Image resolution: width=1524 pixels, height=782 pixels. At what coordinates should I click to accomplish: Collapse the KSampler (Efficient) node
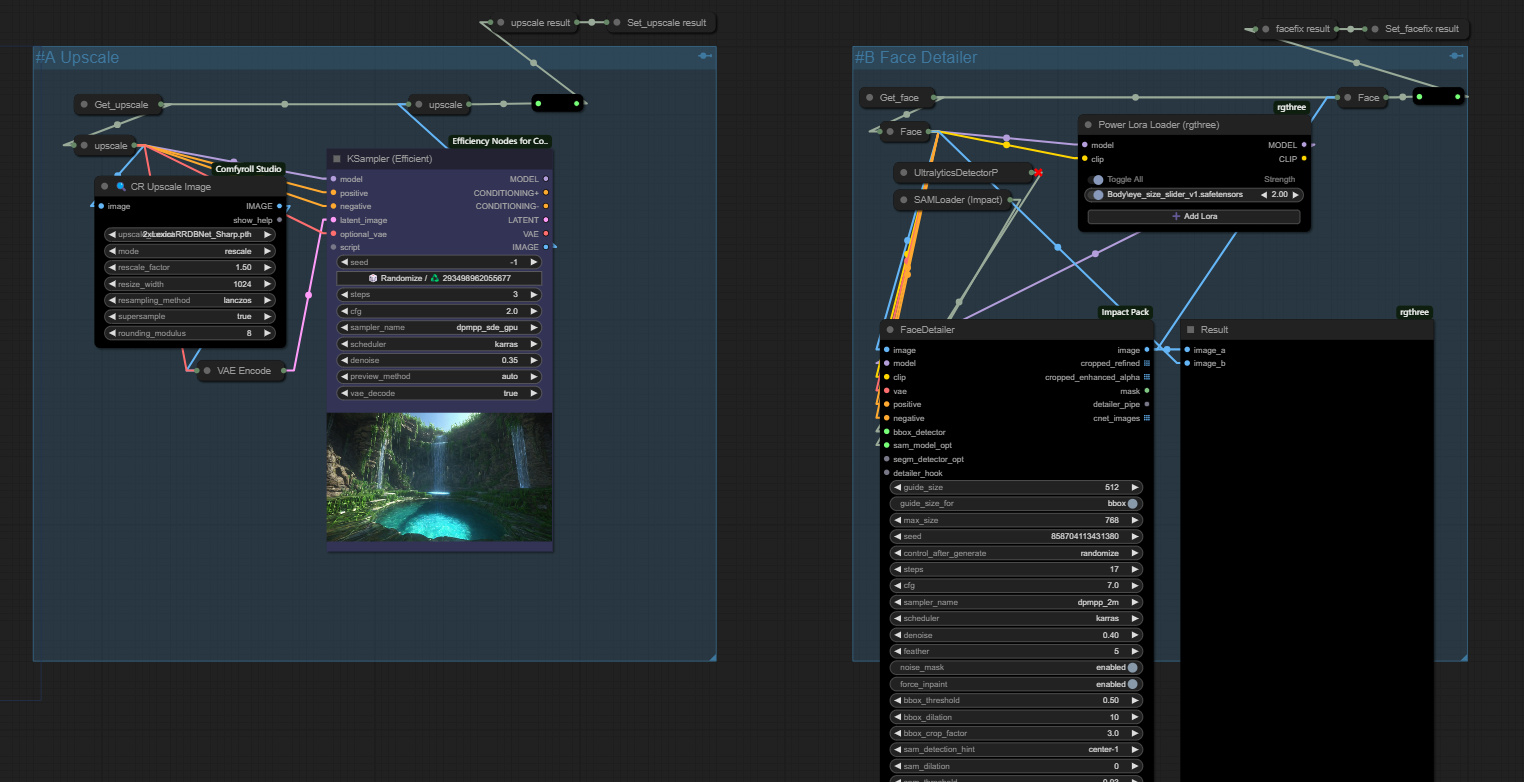click(x=336, y=158)
